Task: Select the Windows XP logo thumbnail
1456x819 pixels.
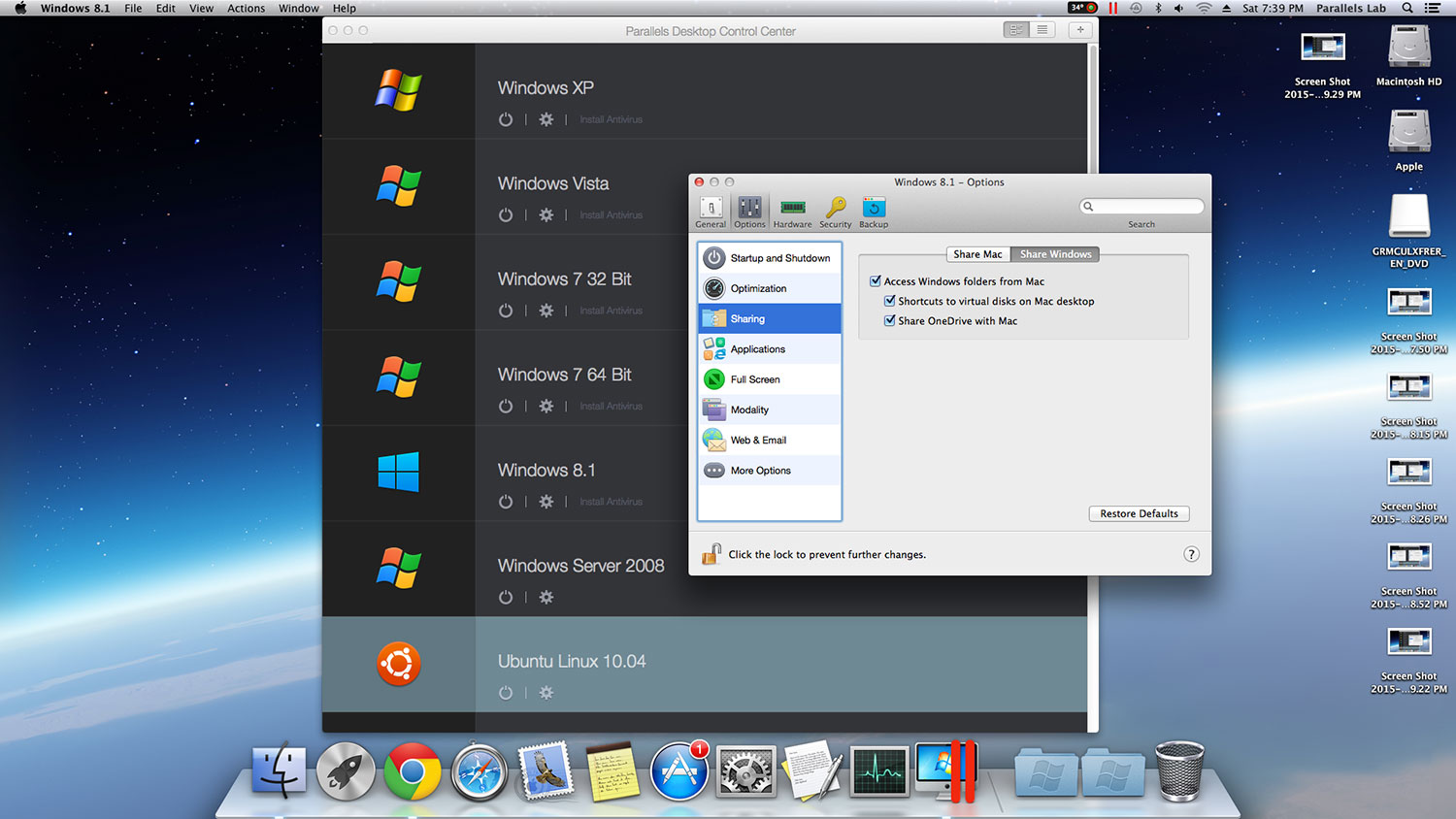Action: [x=399, y=90]
